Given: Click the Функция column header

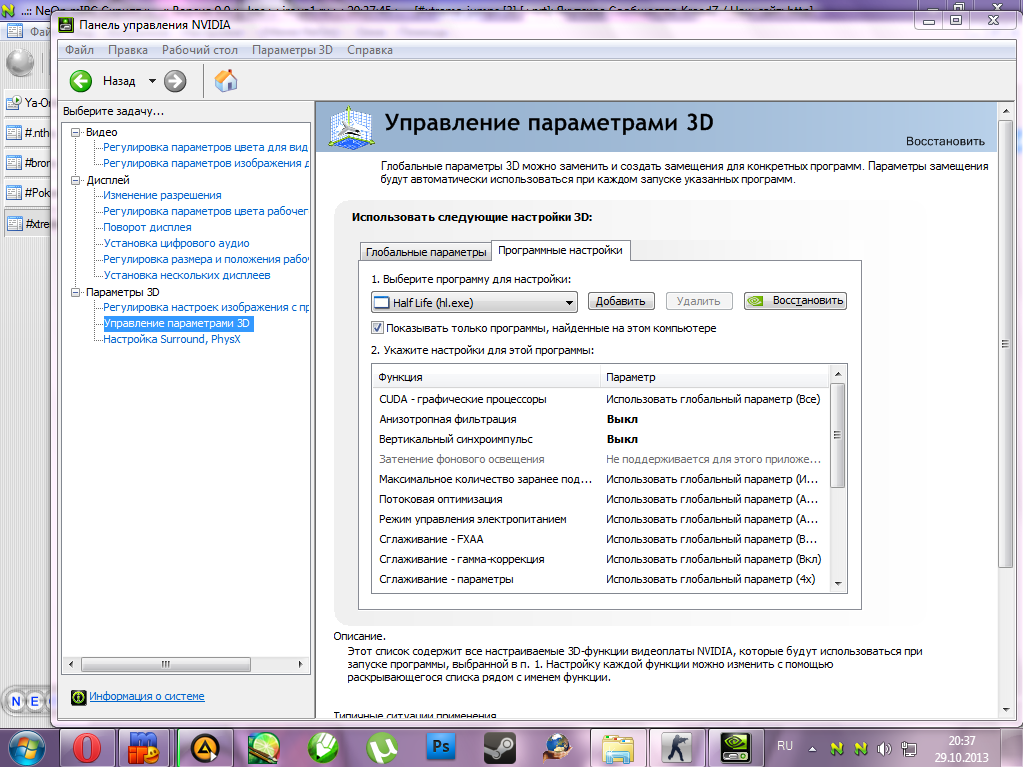Looking at the screenshot, I should tap(486, 377).
